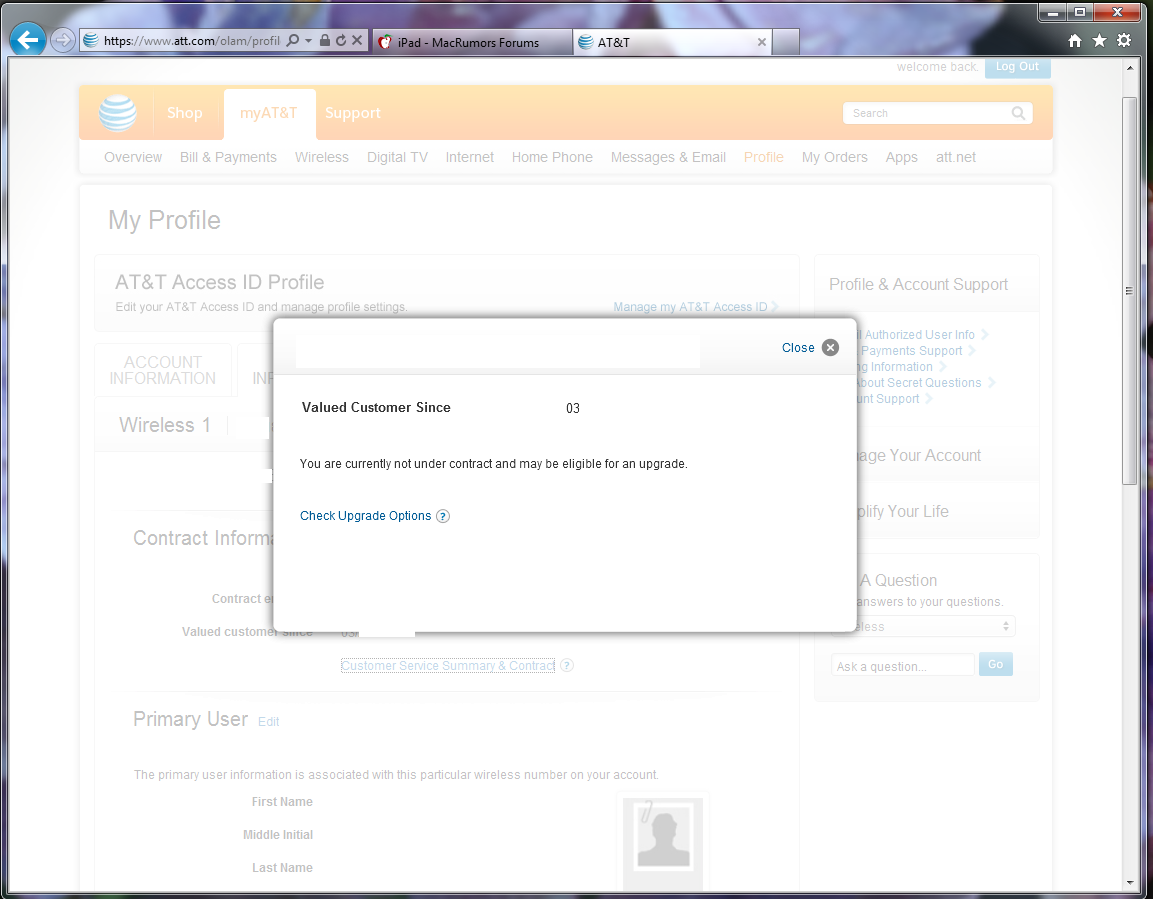1153x899 pixels.
Task: Open att.net navigation item
Action: click(x=956, y=157)
